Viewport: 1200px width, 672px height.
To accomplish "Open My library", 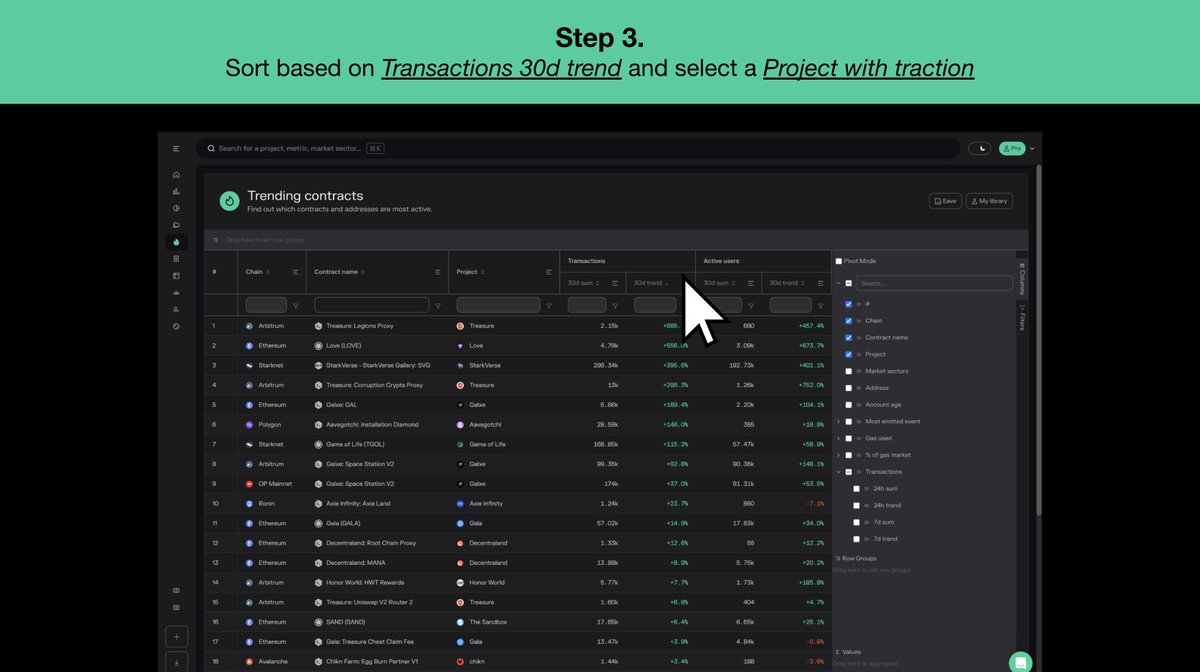I will pyautogui.click(x=989, y=201).
